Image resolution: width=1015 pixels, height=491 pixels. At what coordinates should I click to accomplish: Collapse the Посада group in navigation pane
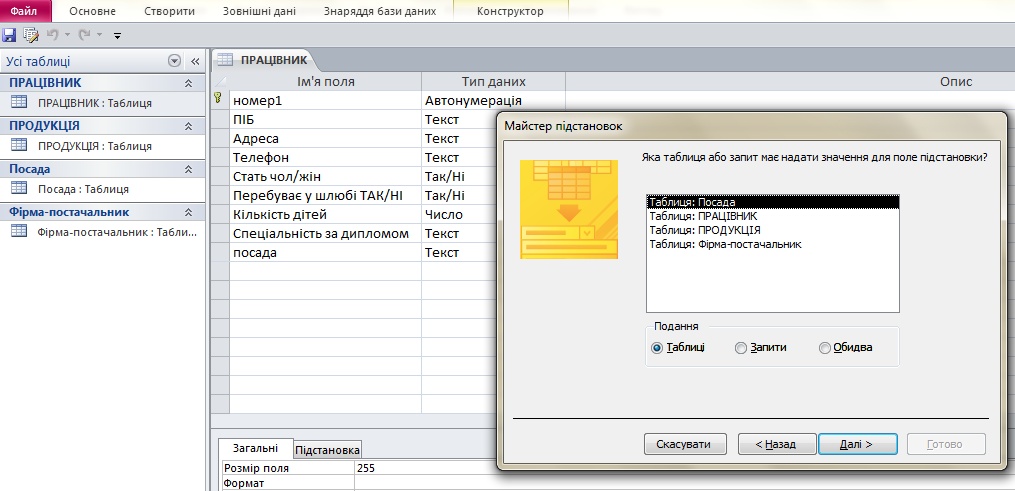pyautogui.click(x=188, y=169)
